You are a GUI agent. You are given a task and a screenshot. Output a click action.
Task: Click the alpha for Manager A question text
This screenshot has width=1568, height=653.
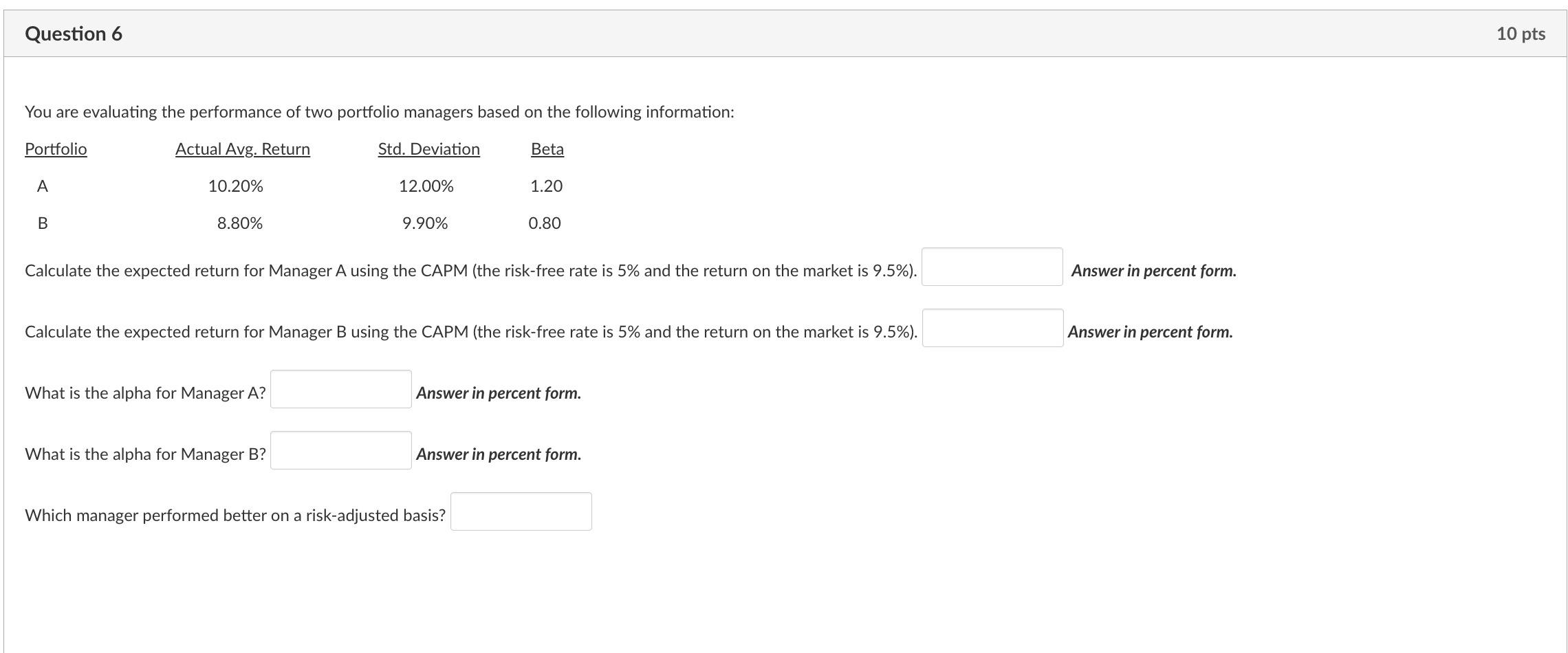144,392
